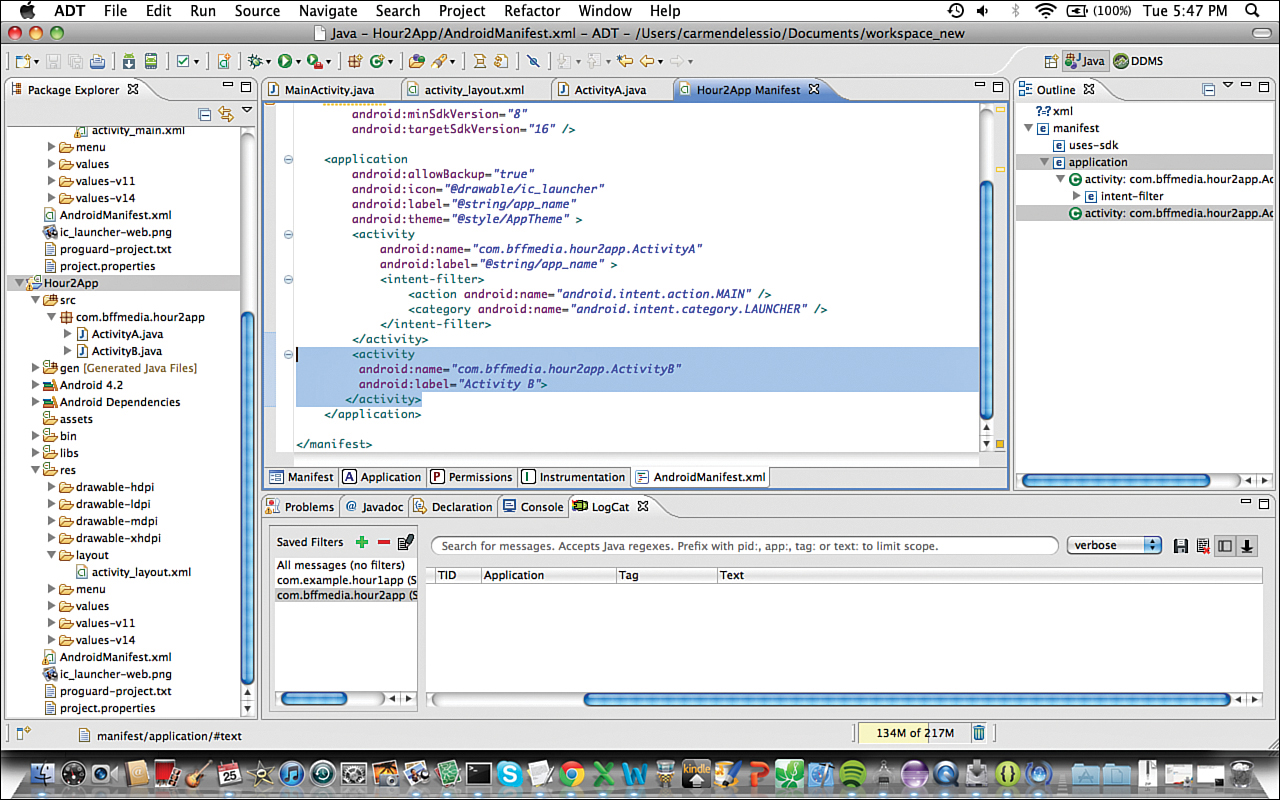Toggle LogCat scroll lock arrow icon
This screenshot has height=800, width=1280.
[1247, 546]
